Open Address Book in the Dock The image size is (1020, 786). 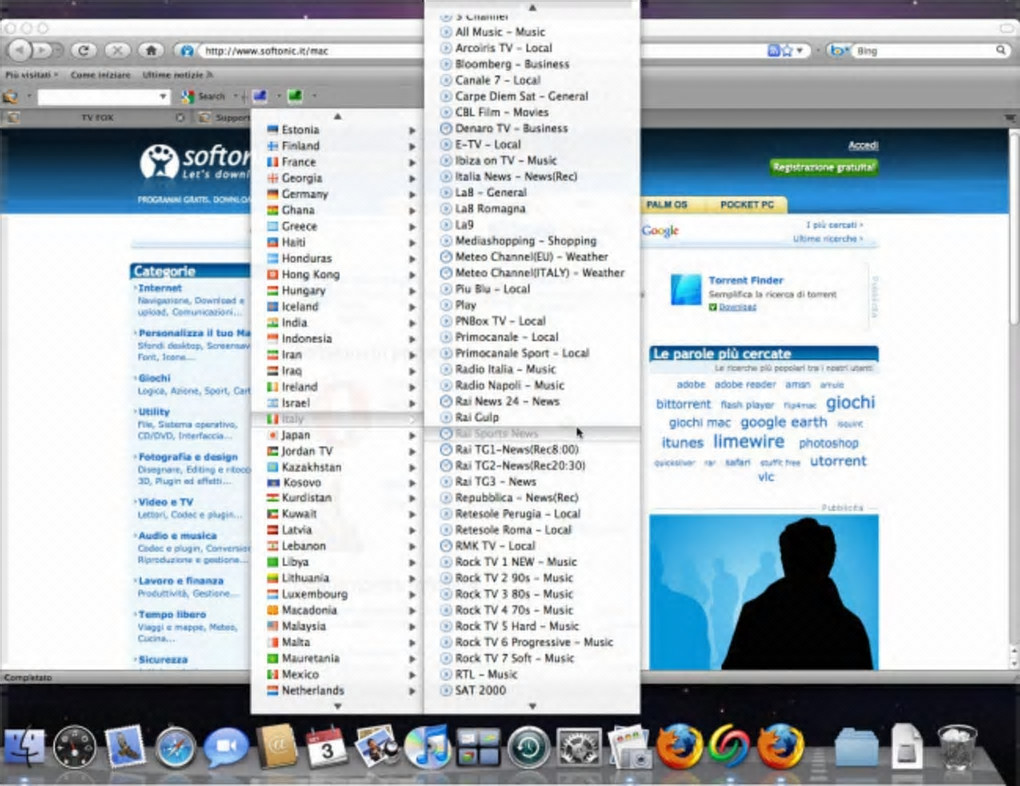pos(276,747)
